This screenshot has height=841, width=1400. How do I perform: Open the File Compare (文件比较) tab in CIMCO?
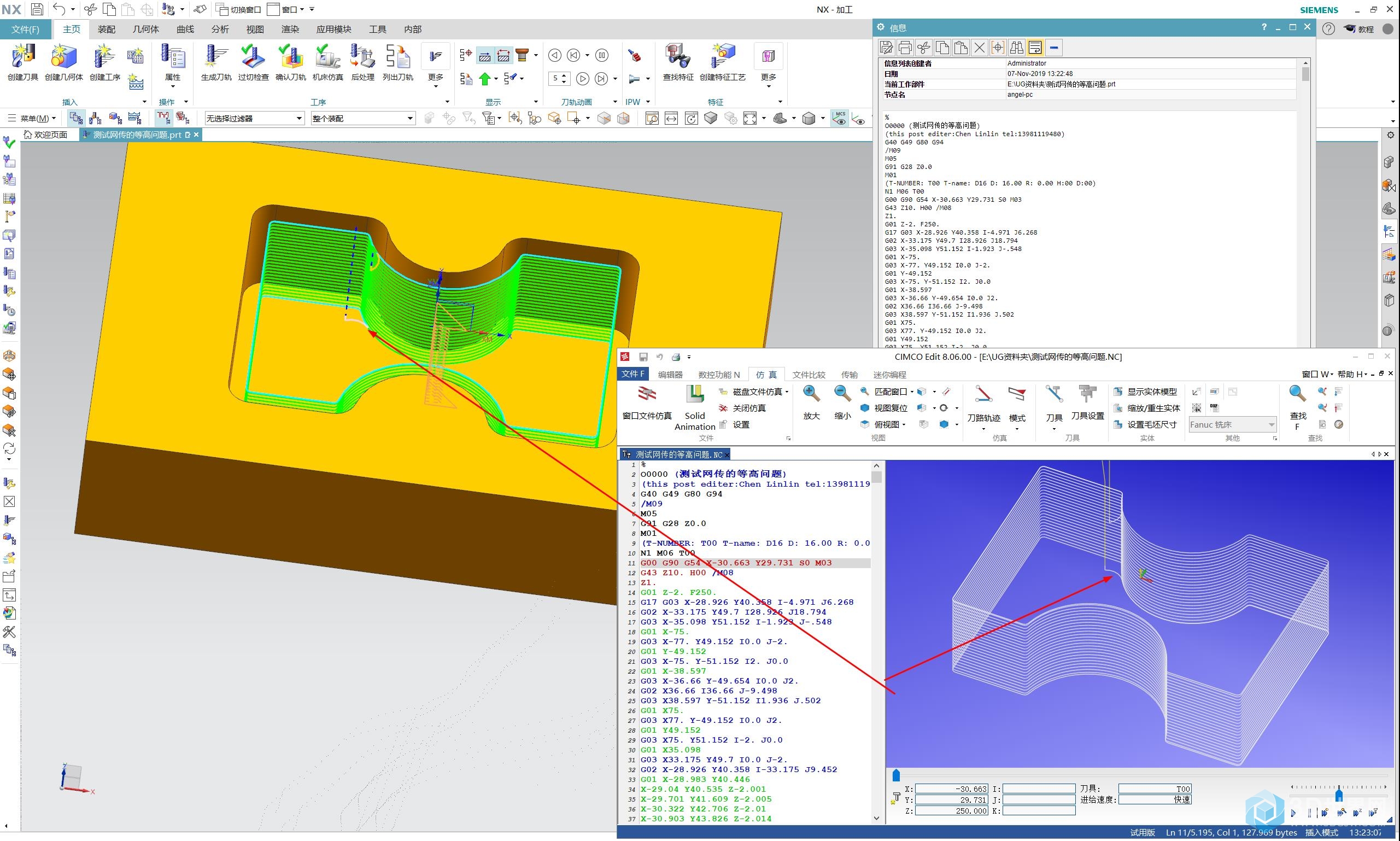point(809,375)
